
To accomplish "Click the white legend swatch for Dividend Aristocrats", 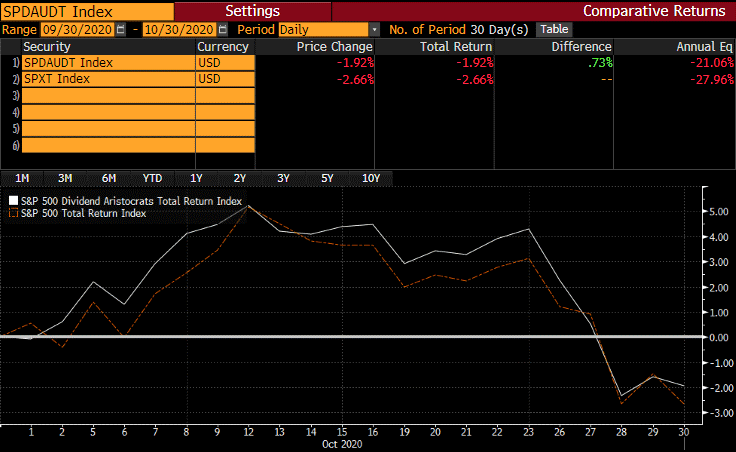I will coord(14,201).
